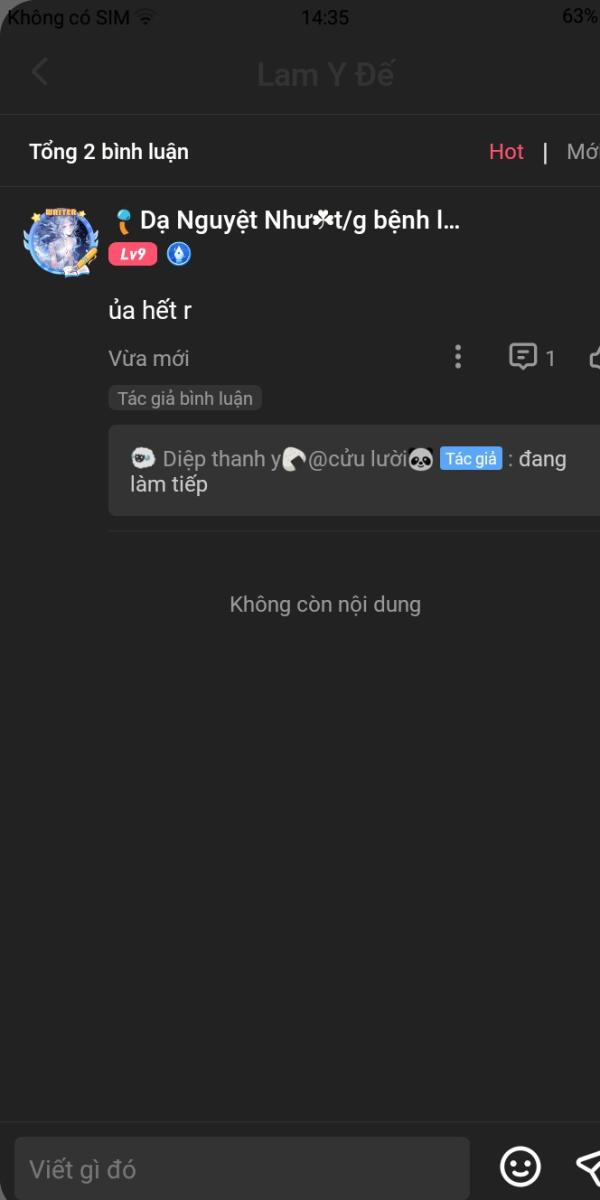This screenshot has height=1200, width=600.
Task: Focus the 'Viết gì đó' comment field
Action: (x=242, y=1168)
